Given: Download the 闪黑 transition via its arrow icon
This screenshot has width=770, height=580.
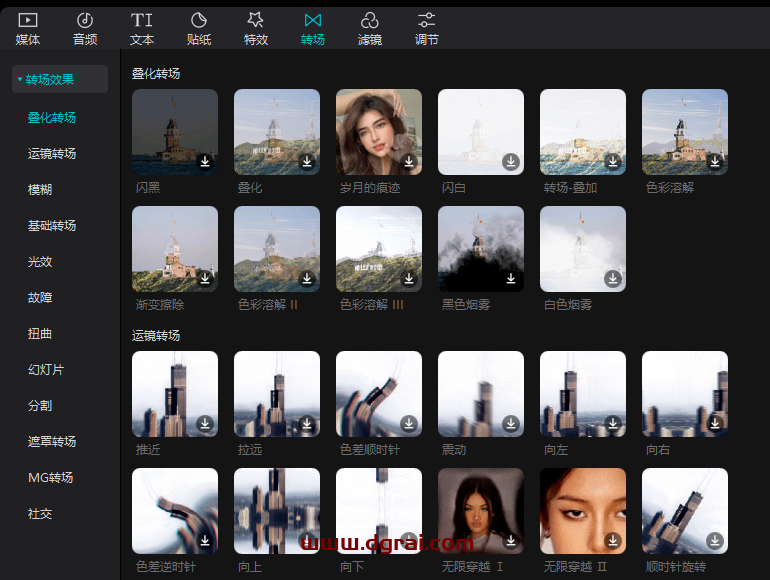Looking at the screenshot, I should (205, 162).
